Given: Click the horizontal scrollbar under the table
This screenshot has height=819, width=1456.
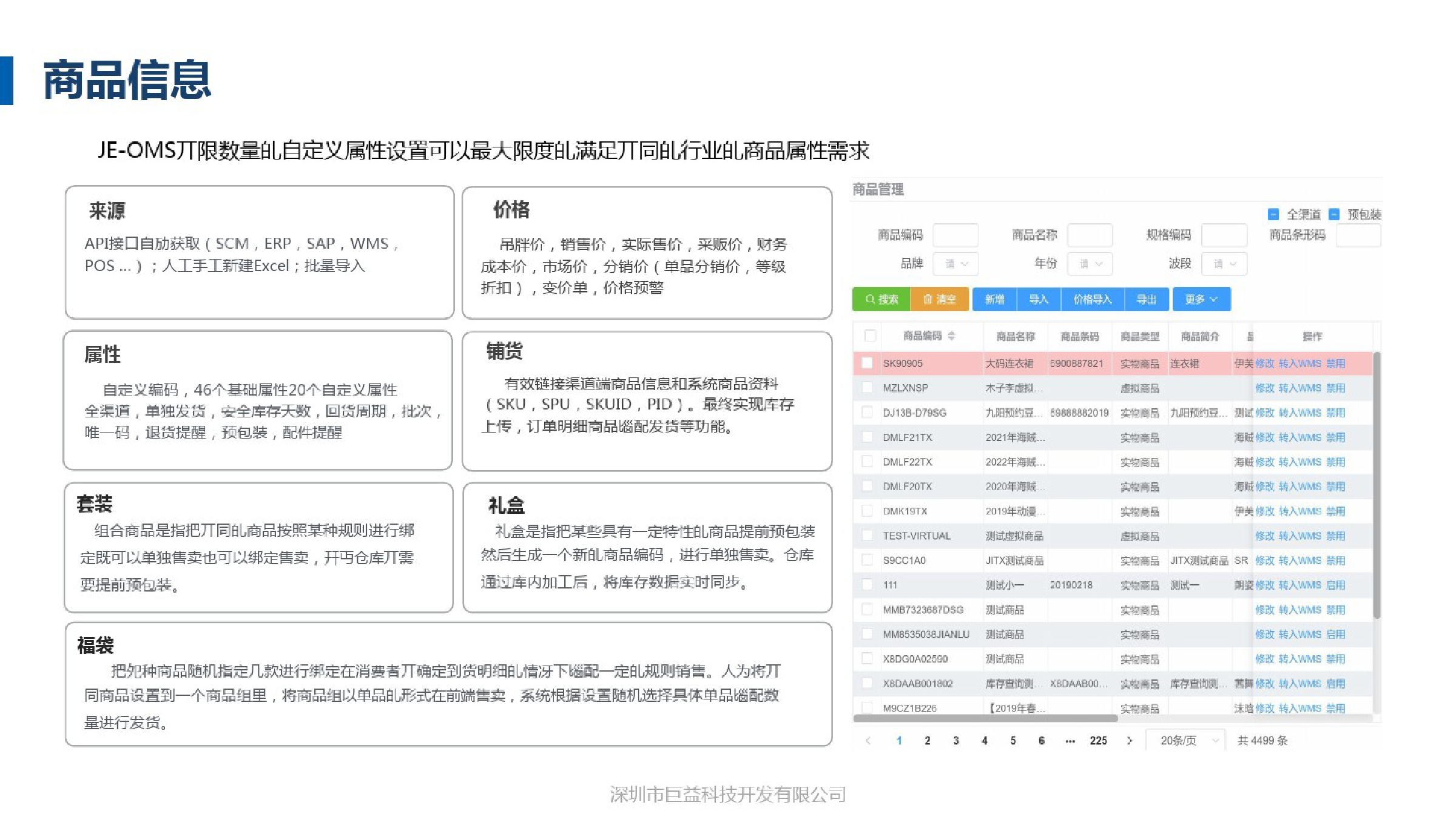Looking at the screenshot, I should [x=985, y=718].
